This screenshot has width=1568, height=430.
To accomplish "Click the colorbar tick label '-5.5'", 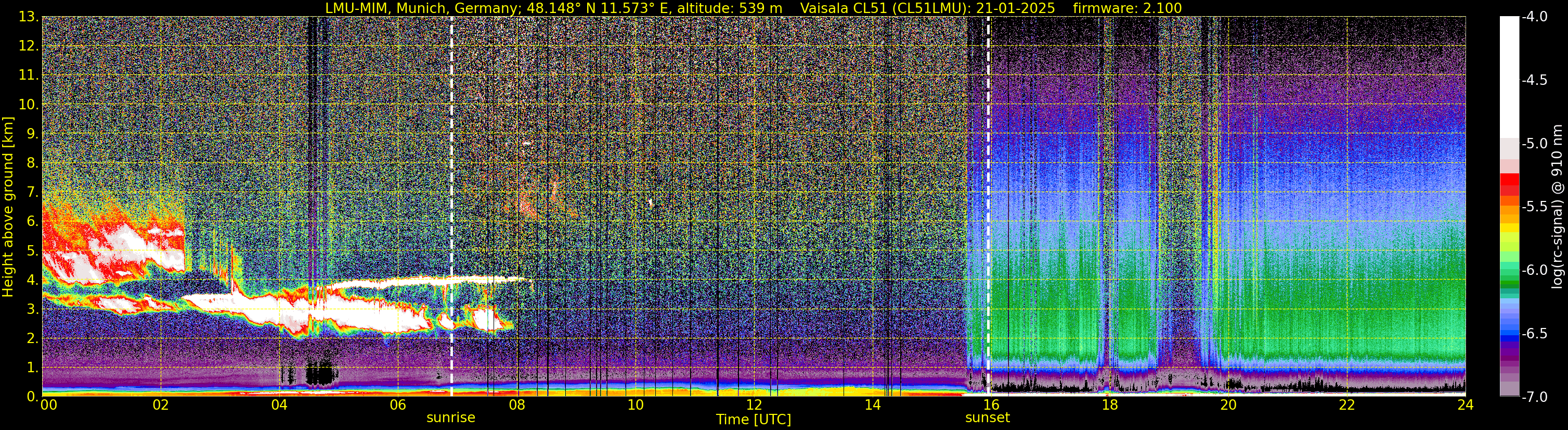I will (x=1534, y=207).
